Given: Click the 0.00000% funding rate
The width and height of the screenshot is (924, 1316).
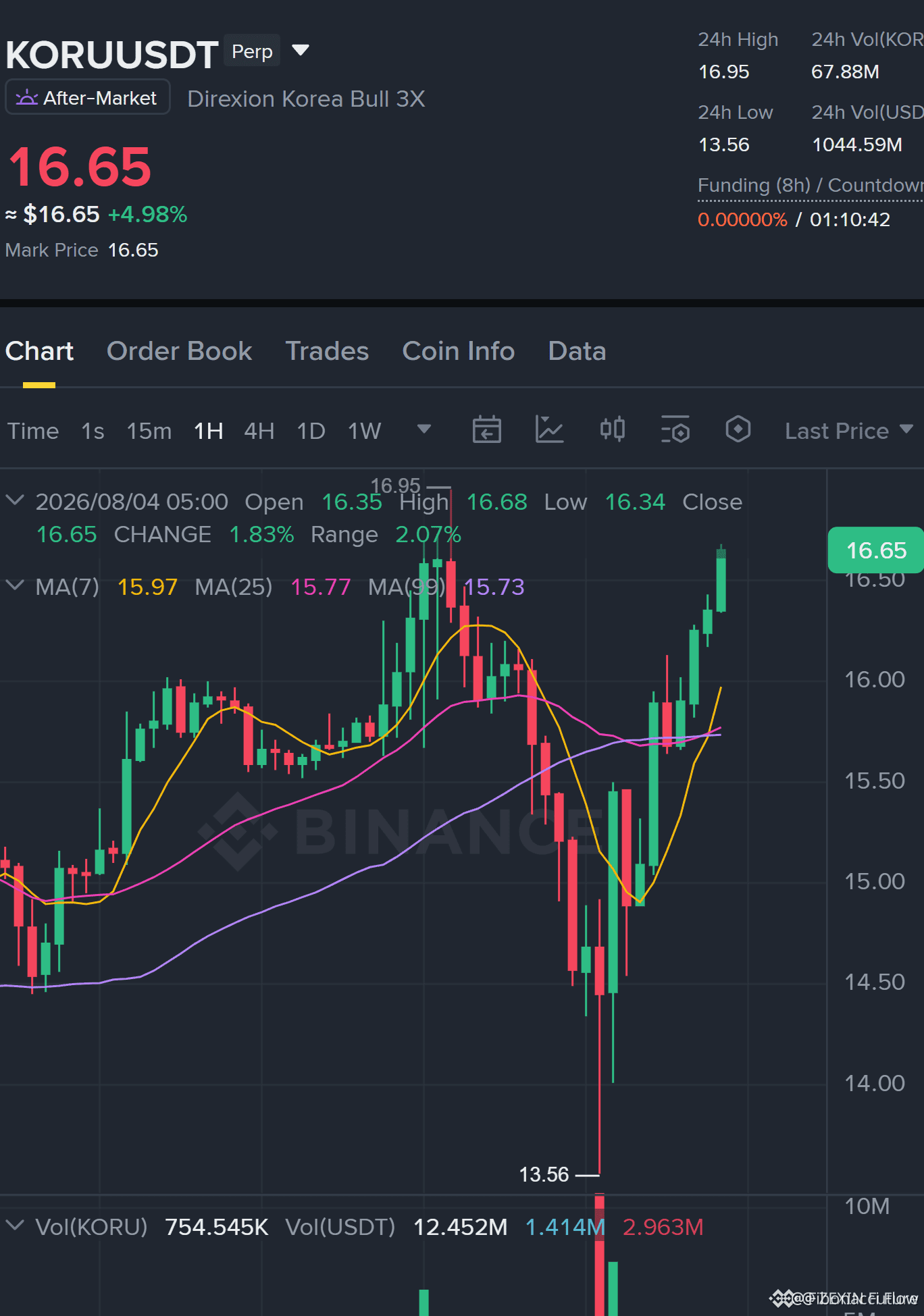Looking at the screenshot, I should point(742,219).
